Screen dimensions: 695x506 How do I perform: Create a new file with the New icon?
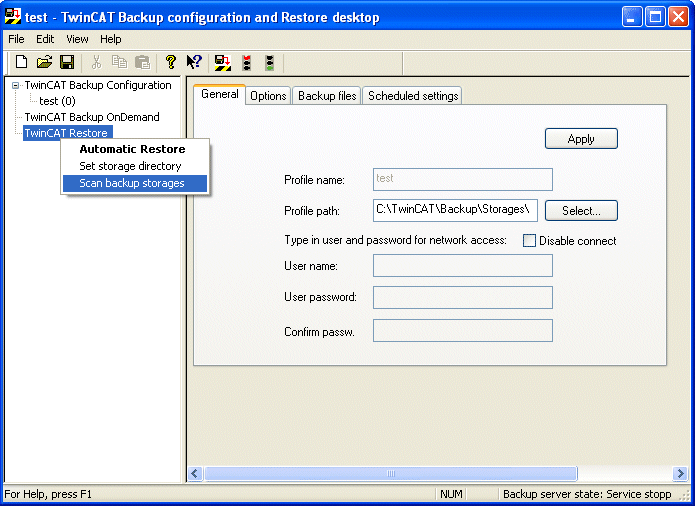pyautogui.click(x=21, y=62)
